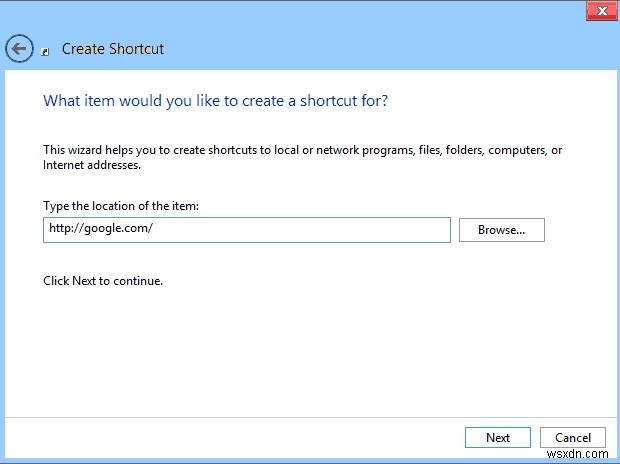Click the 'Type the location of the item' label
Image resolution: width=620 pixels, height=464 pixels.
pos(123,206)
